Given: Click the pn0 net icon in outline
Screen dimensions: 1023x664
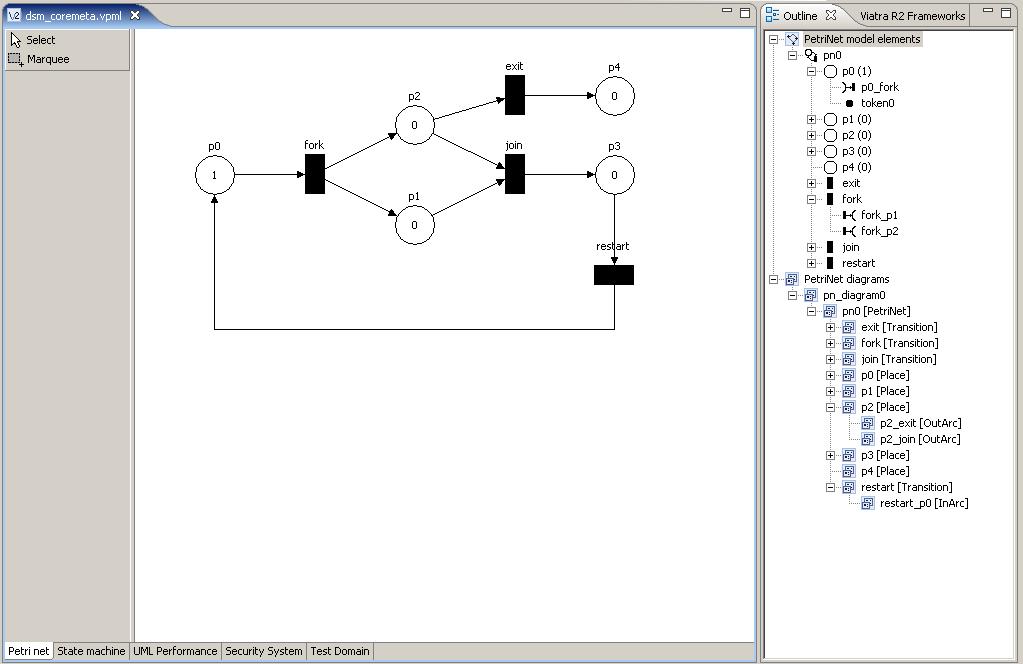Looking at the screenshot, I should click(811, 55).
